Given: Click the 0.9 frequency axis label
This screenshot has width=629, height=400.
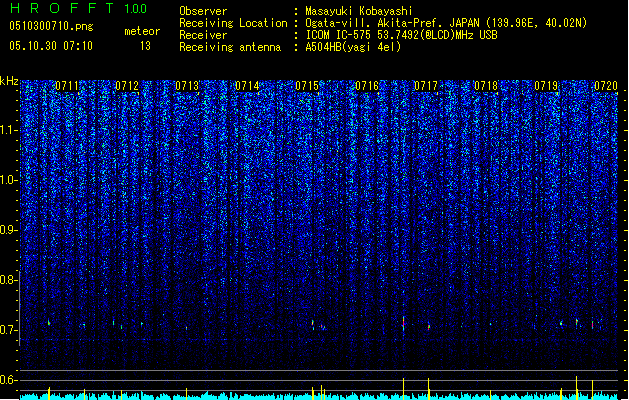Looking at the screenshot, I should 8,230.
